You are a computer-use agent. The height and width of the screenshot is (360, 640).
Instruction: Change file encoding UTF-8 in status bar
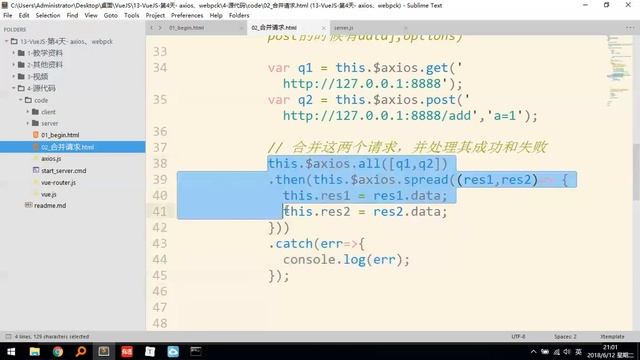[x=518, y=336]
